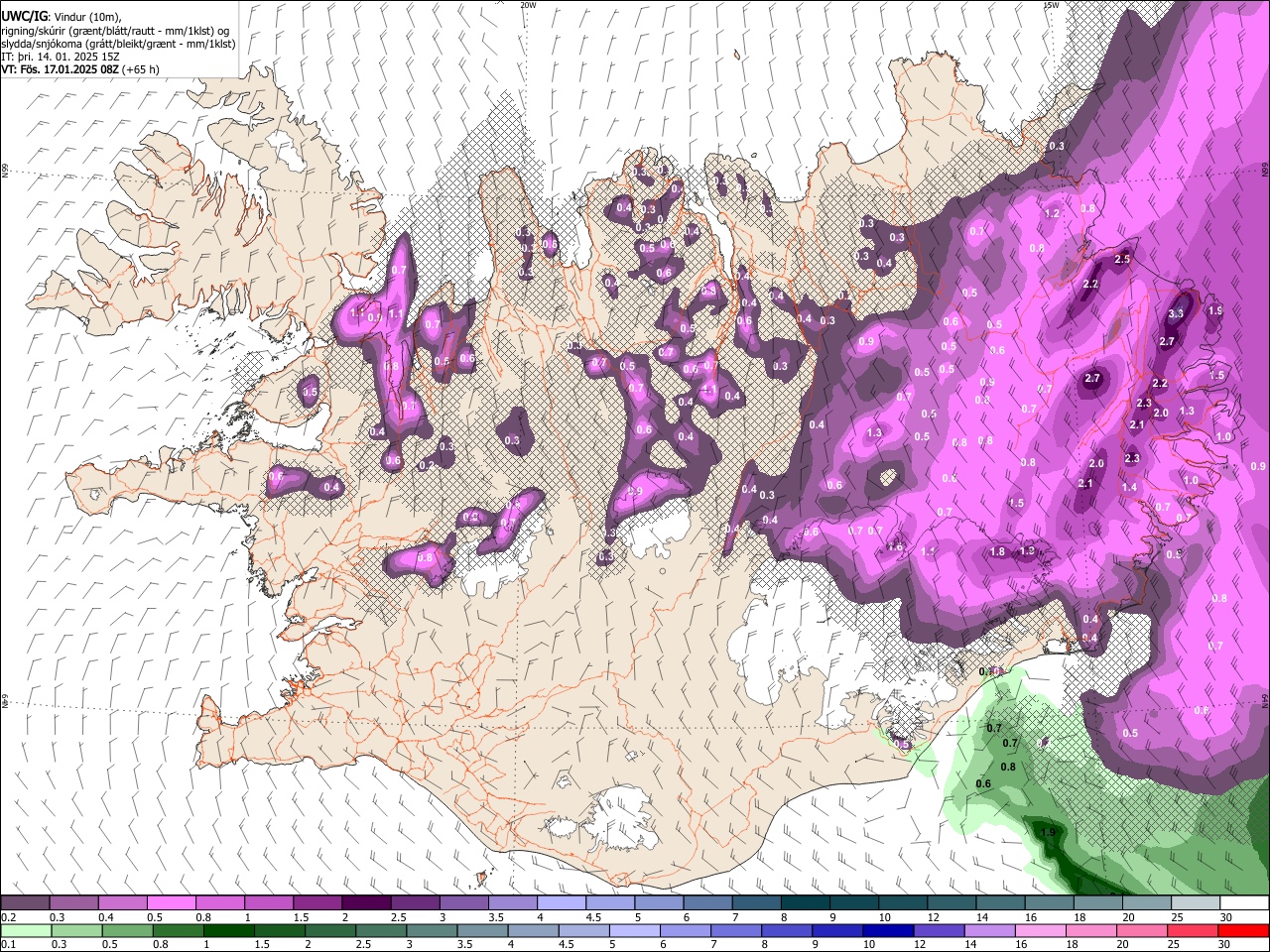Click the black 0.6 value in green rain area
Viewport: 1270px width, 952px height.
[x=983, y=784]
